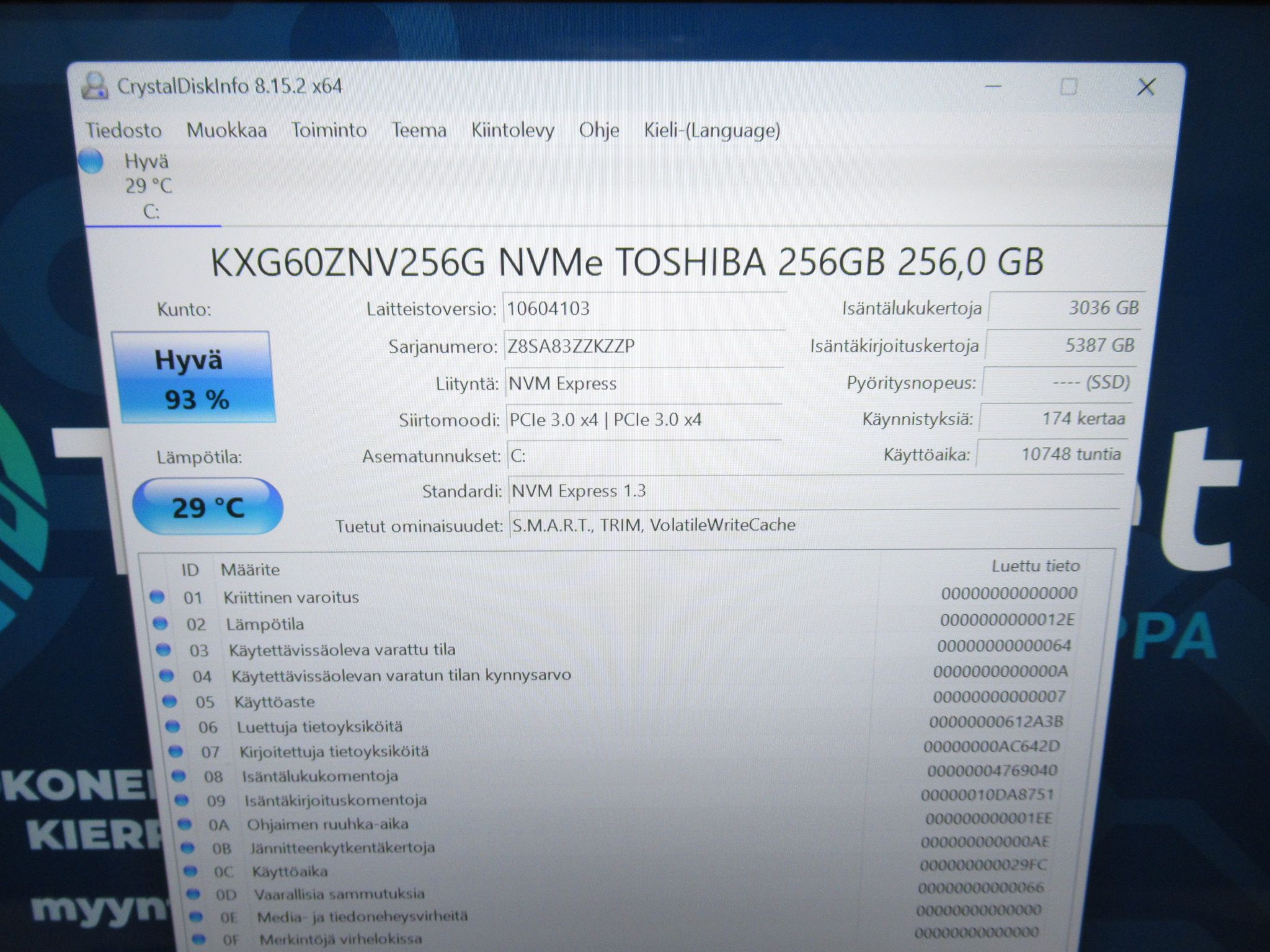This screenshot has width=1270, height=952.
Task: Select the Luettuja tietoyksiköitä row
Action: point(617,725)
